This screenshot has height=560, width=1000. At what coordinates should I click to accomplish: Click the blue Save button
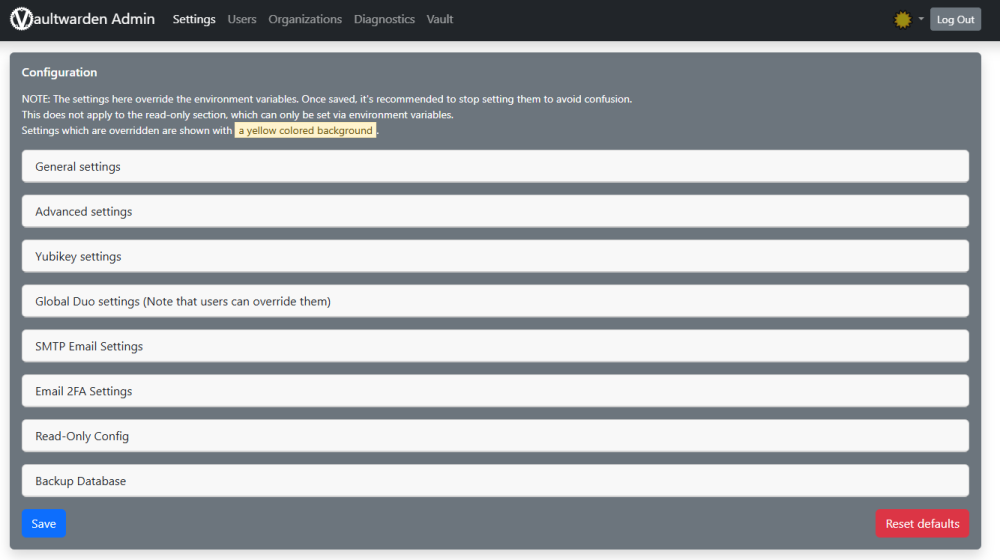(44, 524)
